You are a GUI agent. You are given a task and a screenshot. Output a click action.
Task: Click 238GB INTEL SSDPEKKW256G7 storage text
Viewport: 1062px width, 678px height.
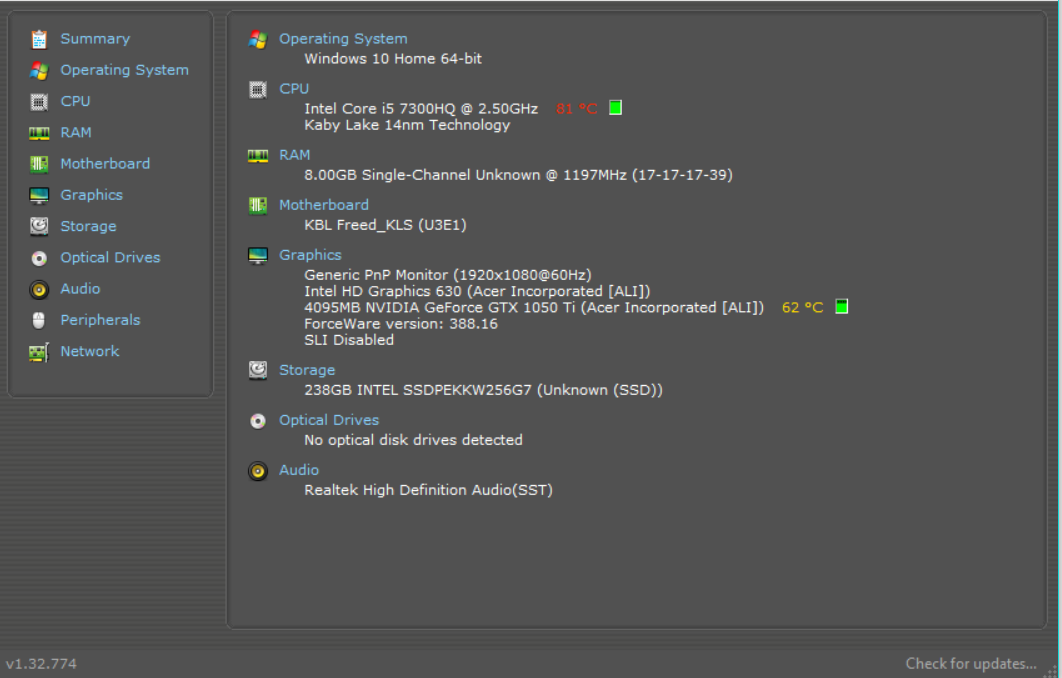tap(483, 390)
